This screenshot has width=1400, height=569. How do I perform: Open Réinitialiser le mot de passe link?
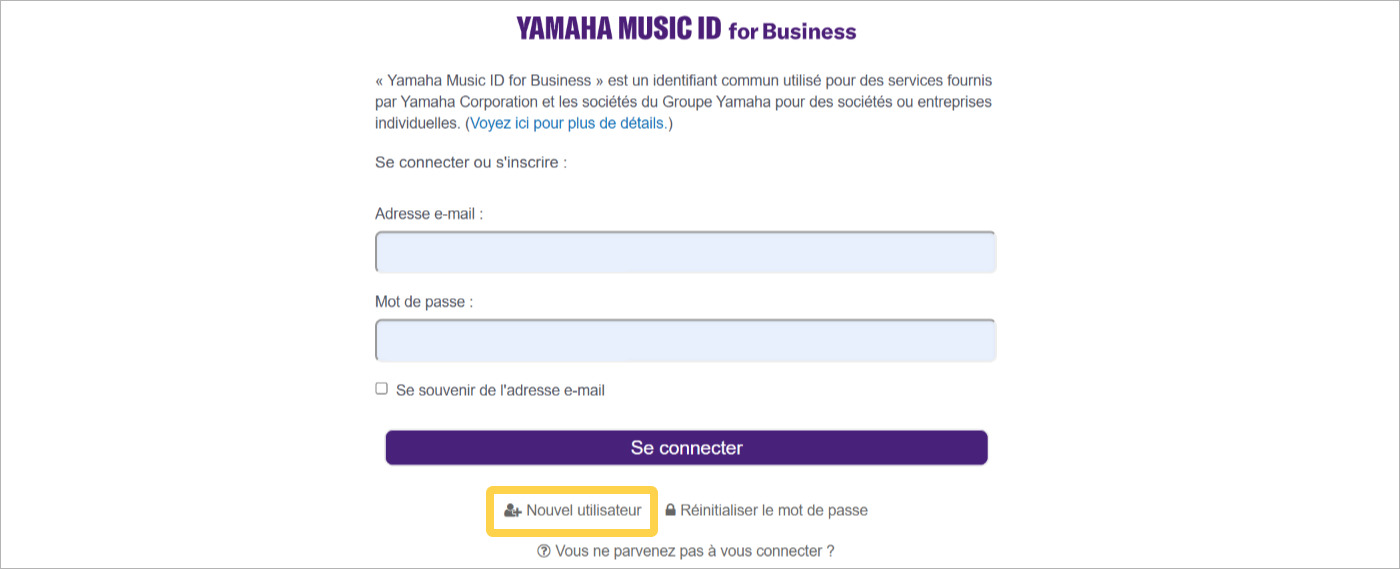(x=773, y=510)
